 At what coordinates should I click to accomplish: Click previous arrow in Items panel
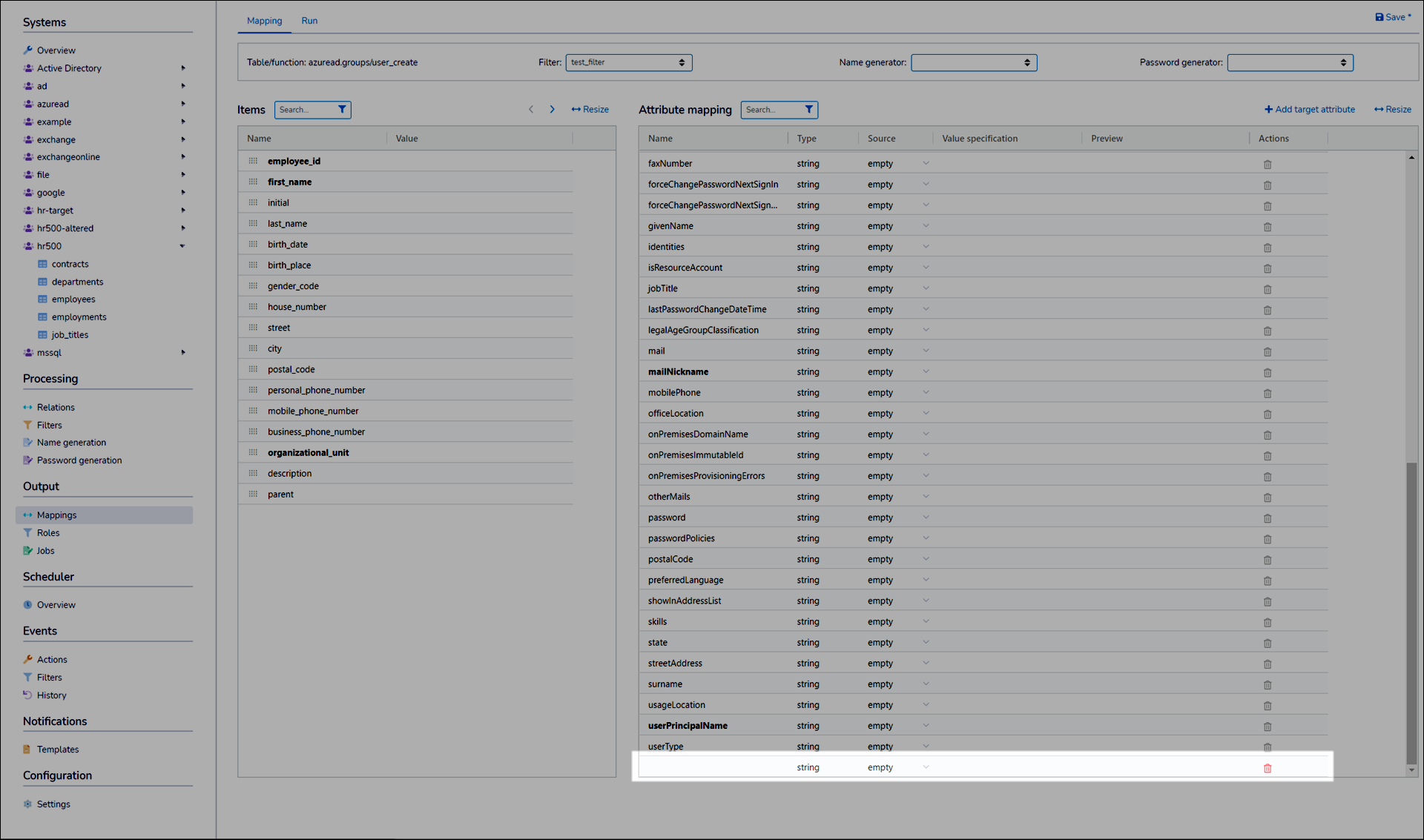click(x=531, y=110)
